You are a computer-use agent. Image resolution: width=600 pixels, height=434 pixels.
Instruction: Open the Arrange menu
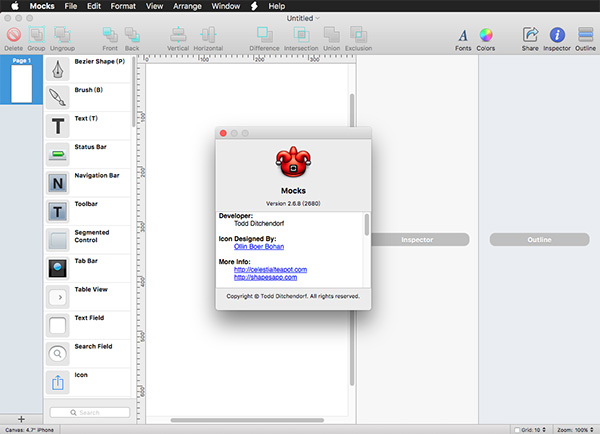coord(187,6)
